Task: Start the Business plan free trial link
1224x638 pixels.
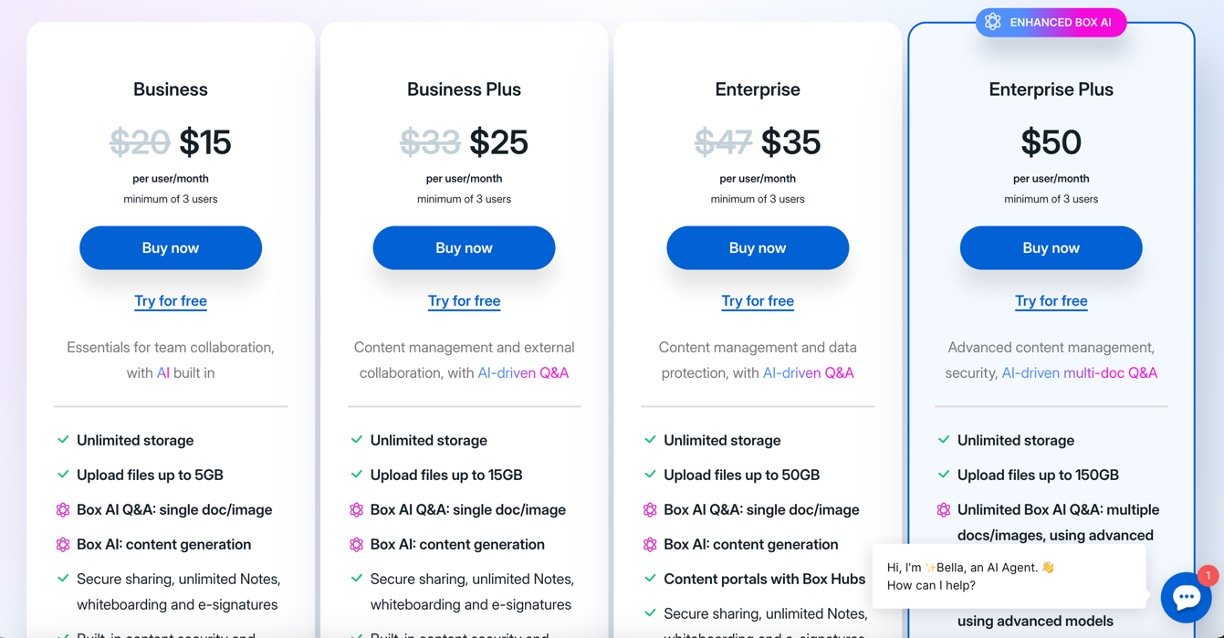Action: click(170, 301)
